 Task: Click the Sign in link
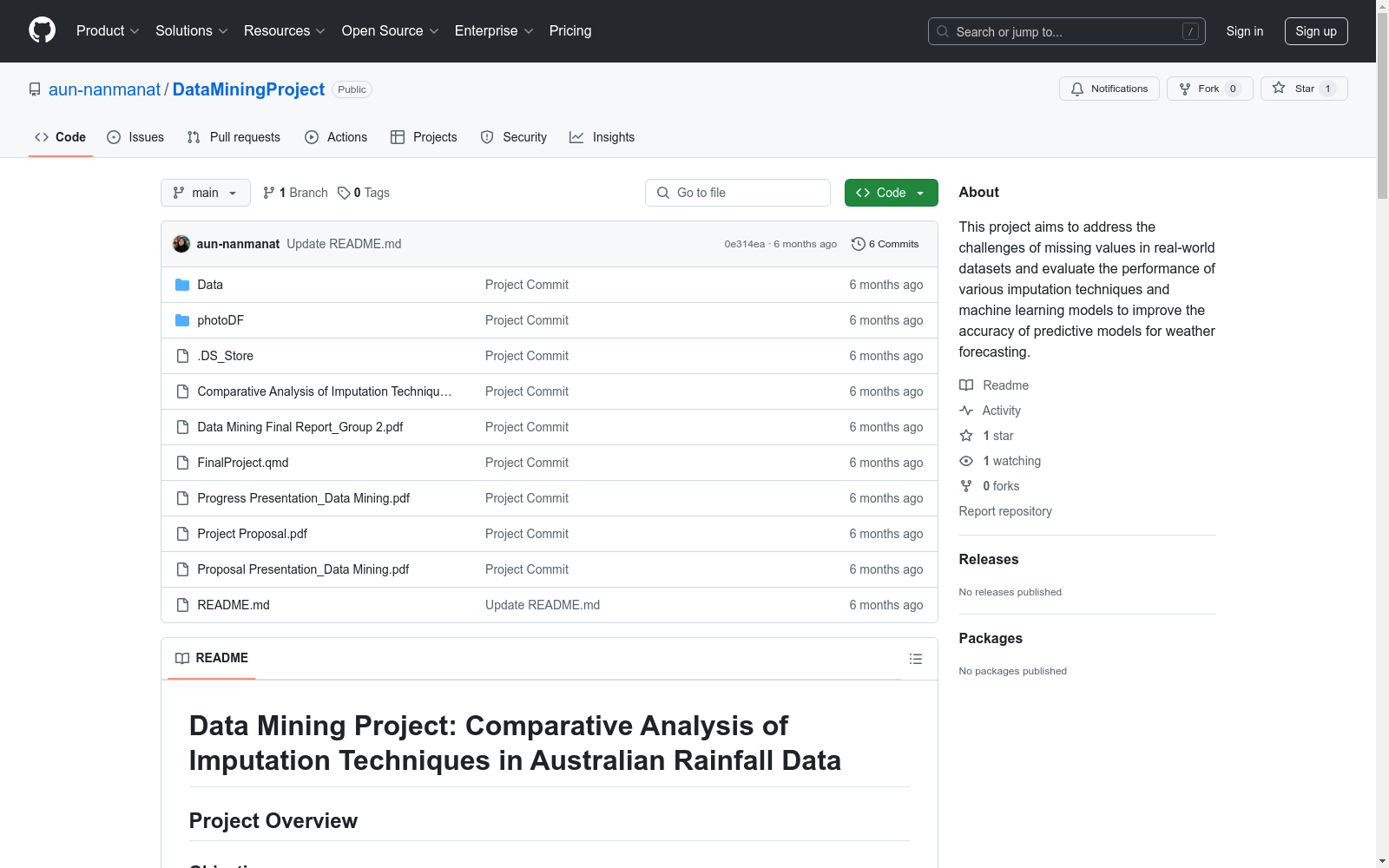(x=1245, y=31)
